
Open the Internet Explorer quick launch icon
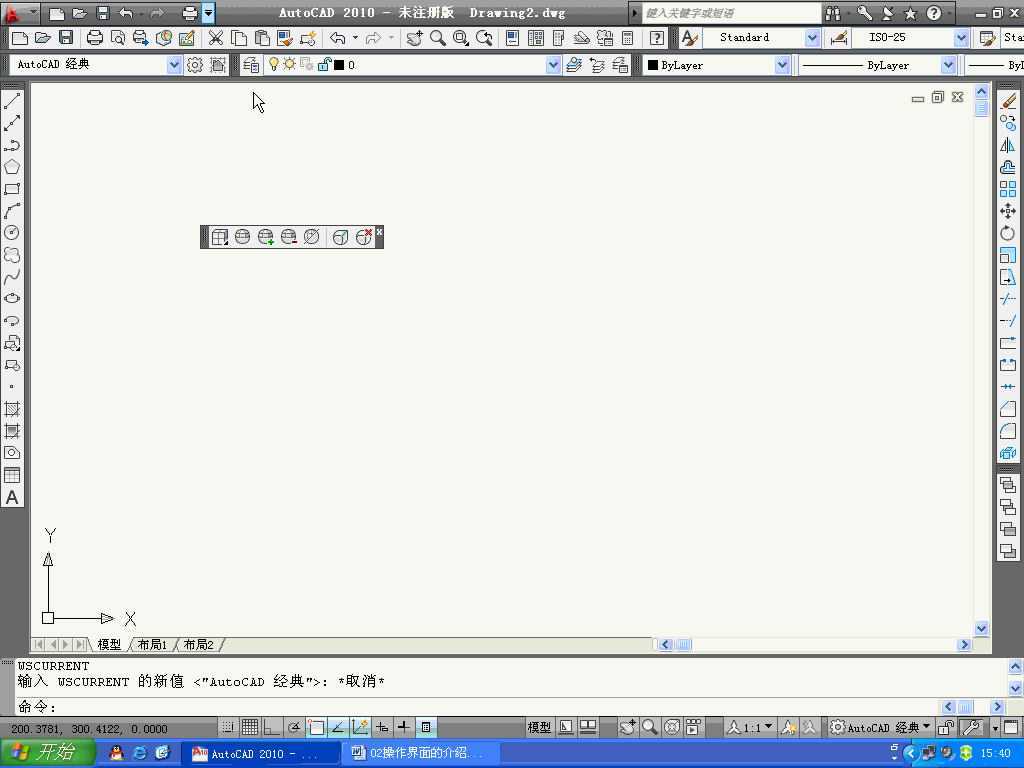[140, 753]
